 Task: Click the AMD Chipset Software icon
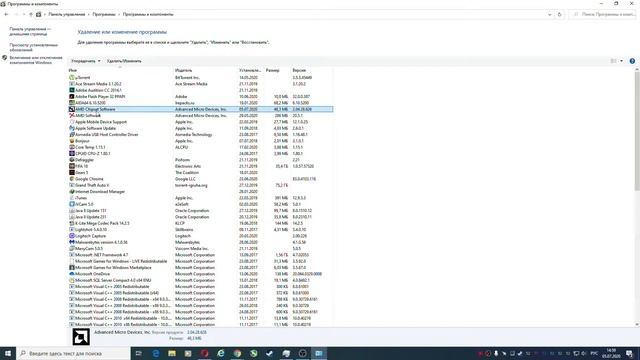(72, 109)
